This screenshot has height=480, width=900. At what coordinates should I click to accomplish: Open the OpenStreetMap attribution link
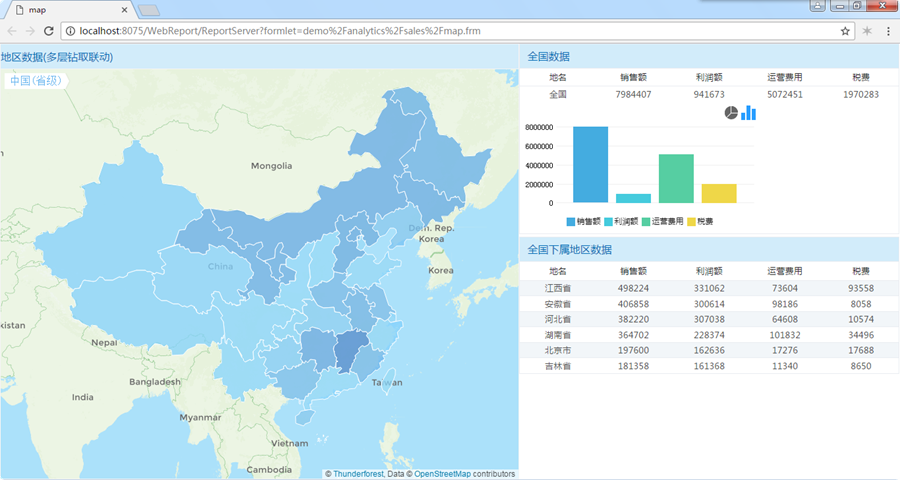pyautogui.click(x=443, y=474)
